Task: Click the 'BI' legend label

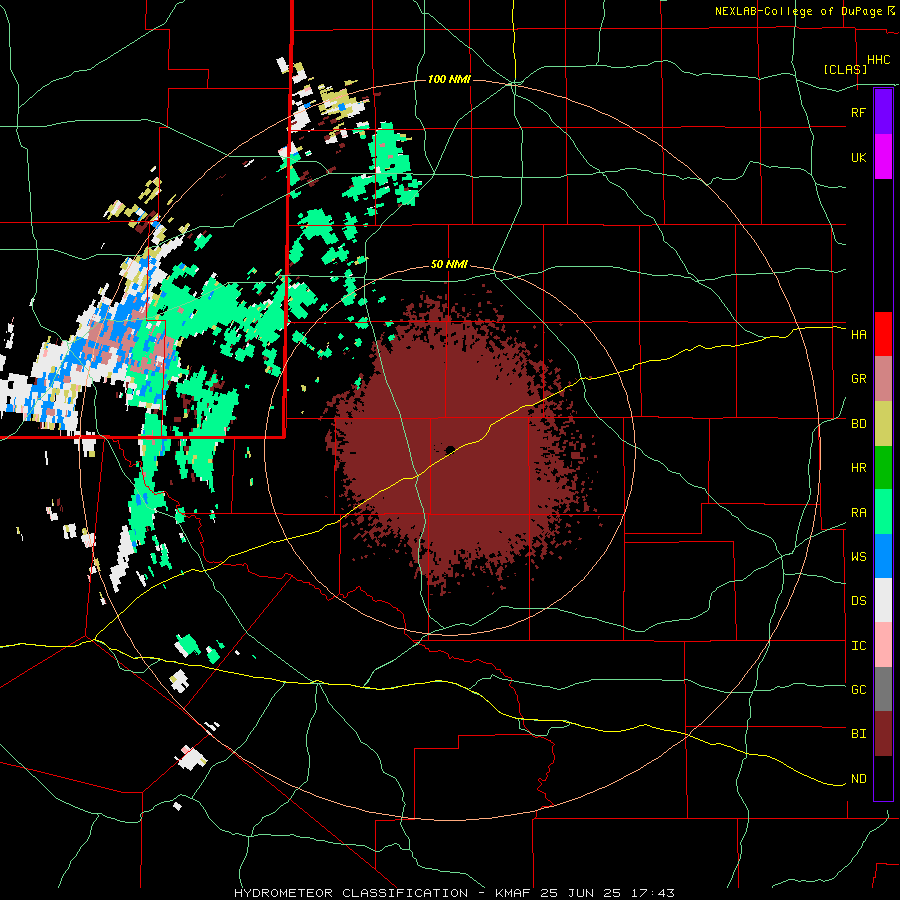Action: tap(858, 734)
